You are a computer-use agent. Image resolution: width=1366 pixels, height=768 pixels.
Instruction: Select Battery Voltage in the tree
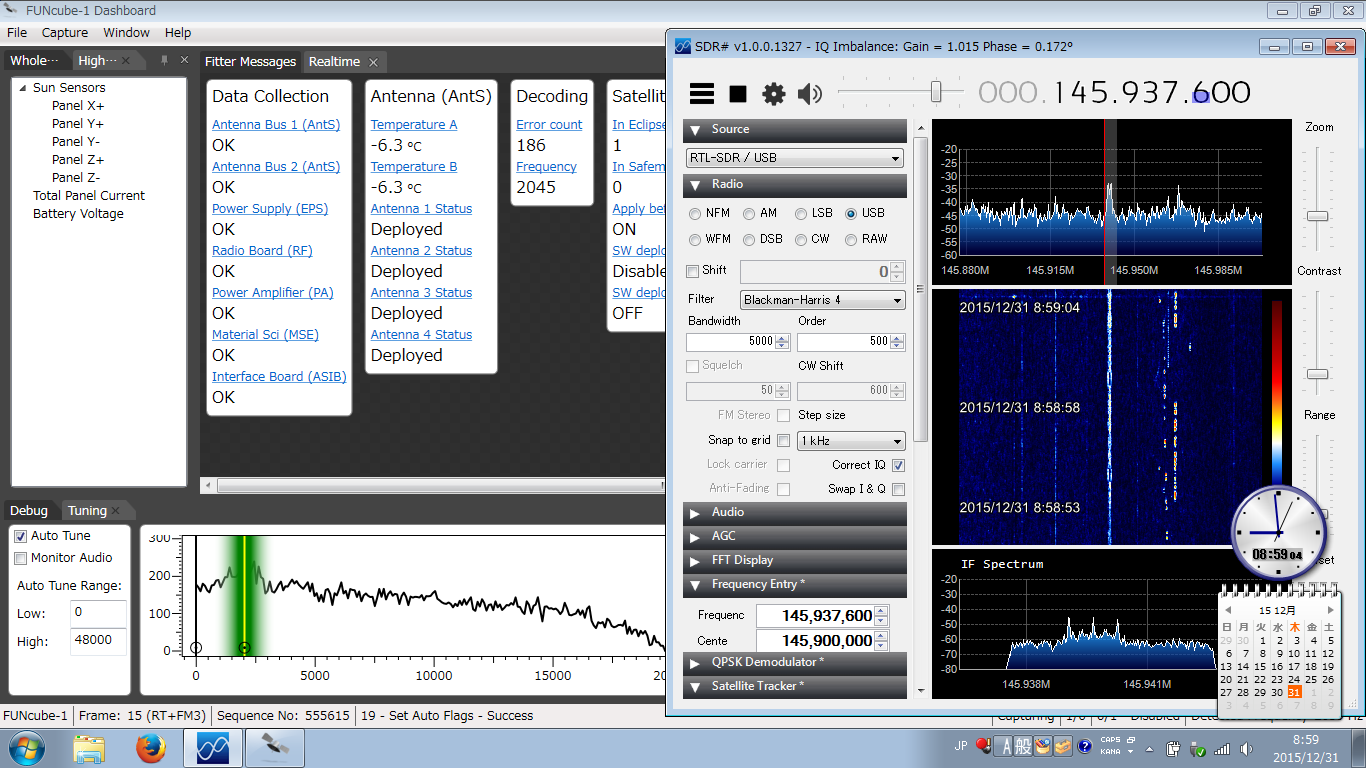point(78,214)
